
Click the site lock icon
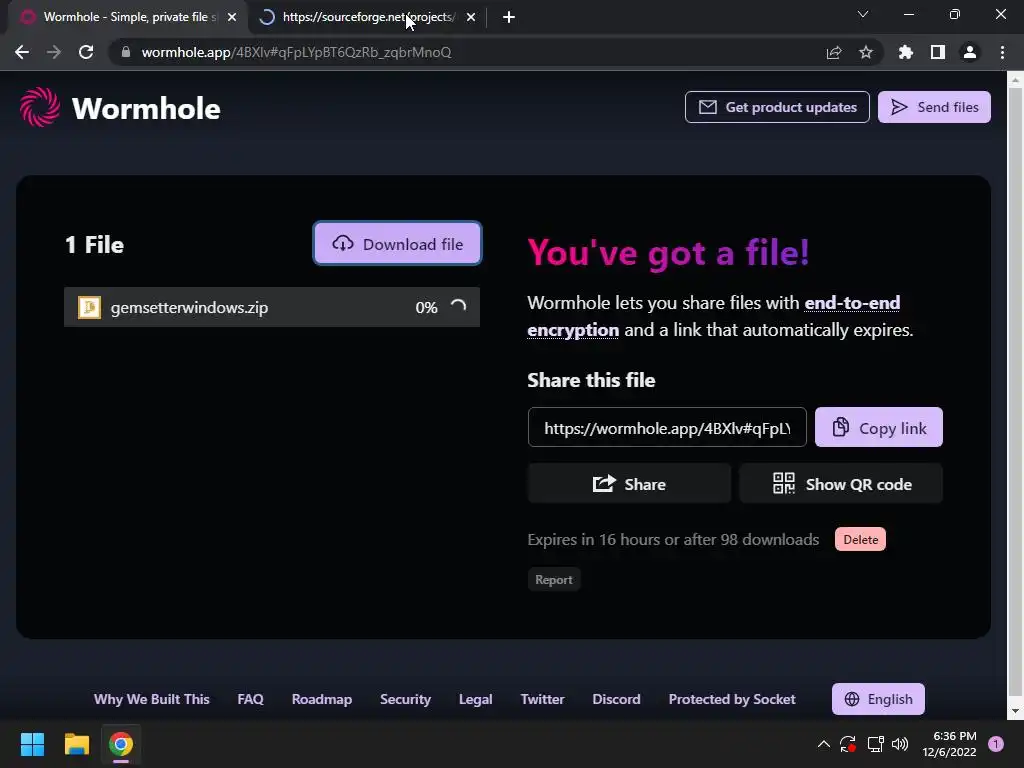[126, 52]
